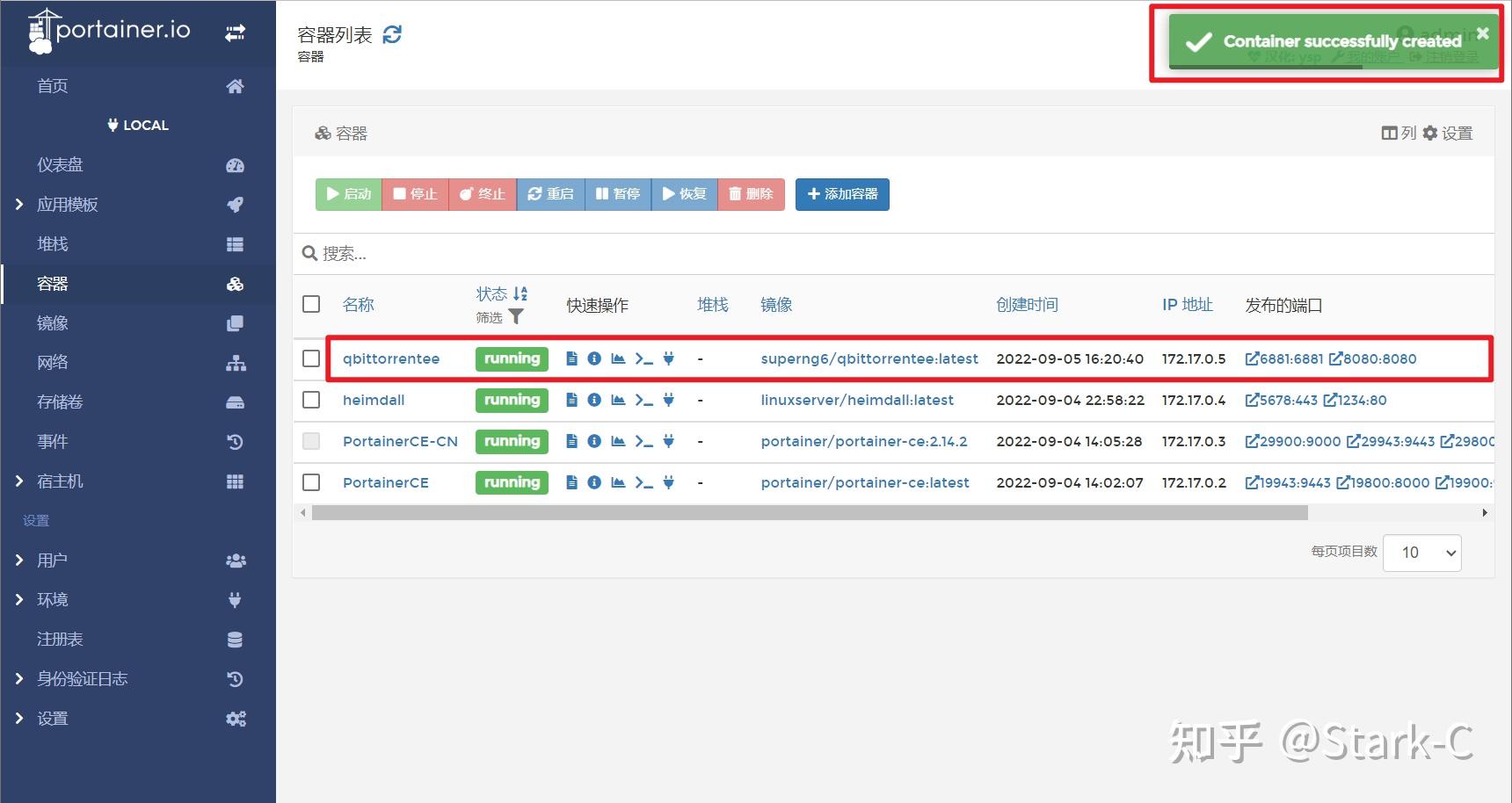This screenshot has width=1512, height=803.
Task: Check the select-all containers checkbox
Action: pos(311,304)
